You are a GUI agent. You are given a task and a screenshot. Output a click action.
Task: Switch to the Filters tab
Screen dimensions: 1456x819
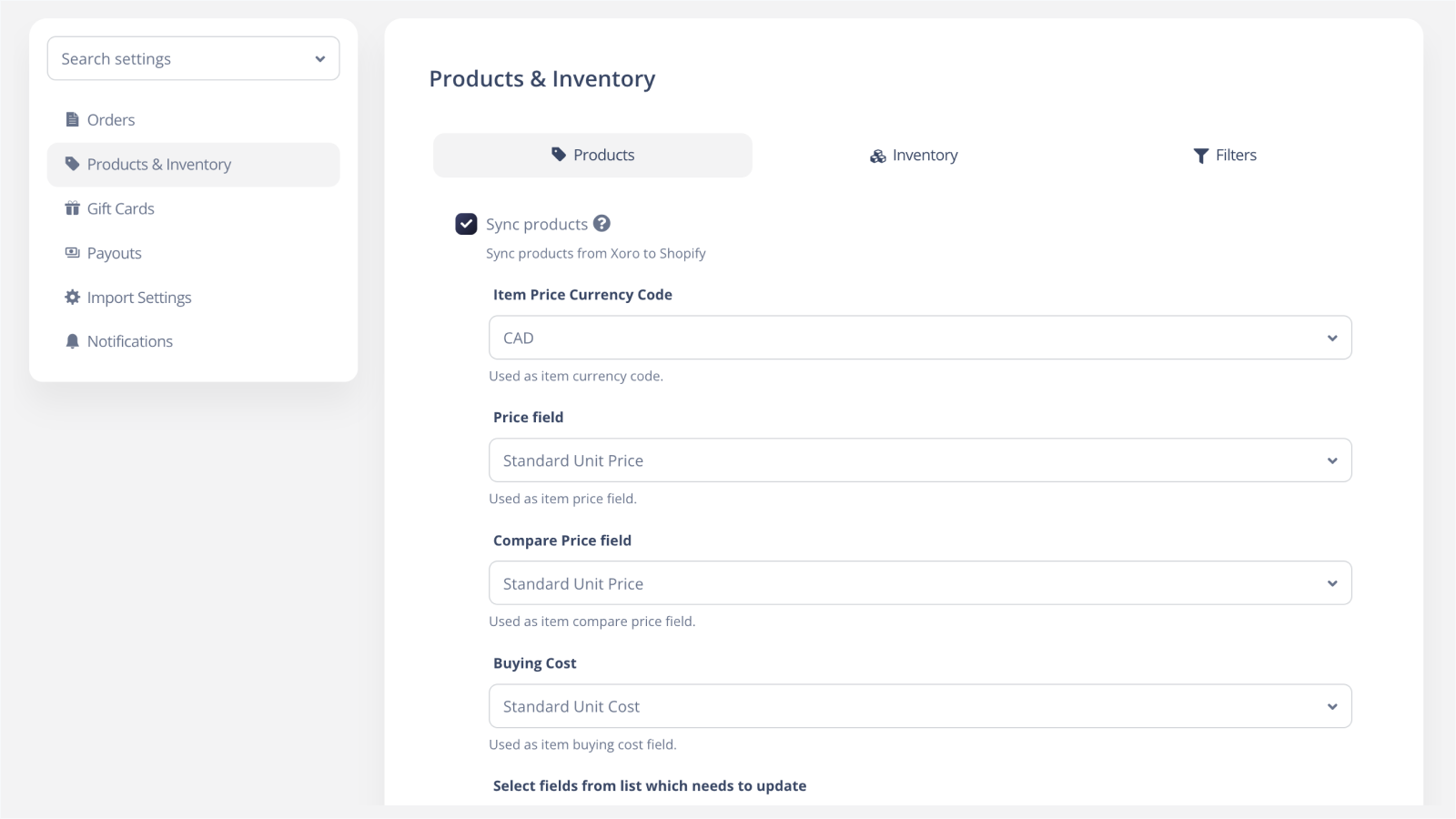point(1225,155)
